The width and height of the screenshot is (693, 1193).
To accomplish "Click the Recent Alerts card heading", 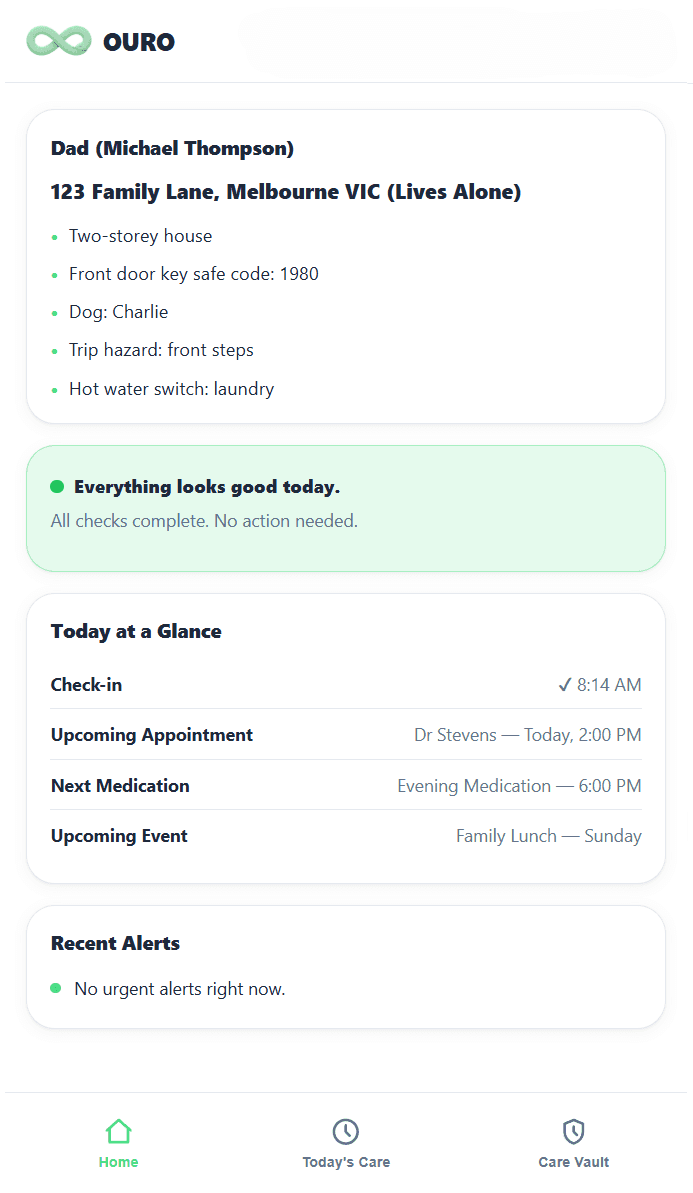I will (x=116, y=943).
